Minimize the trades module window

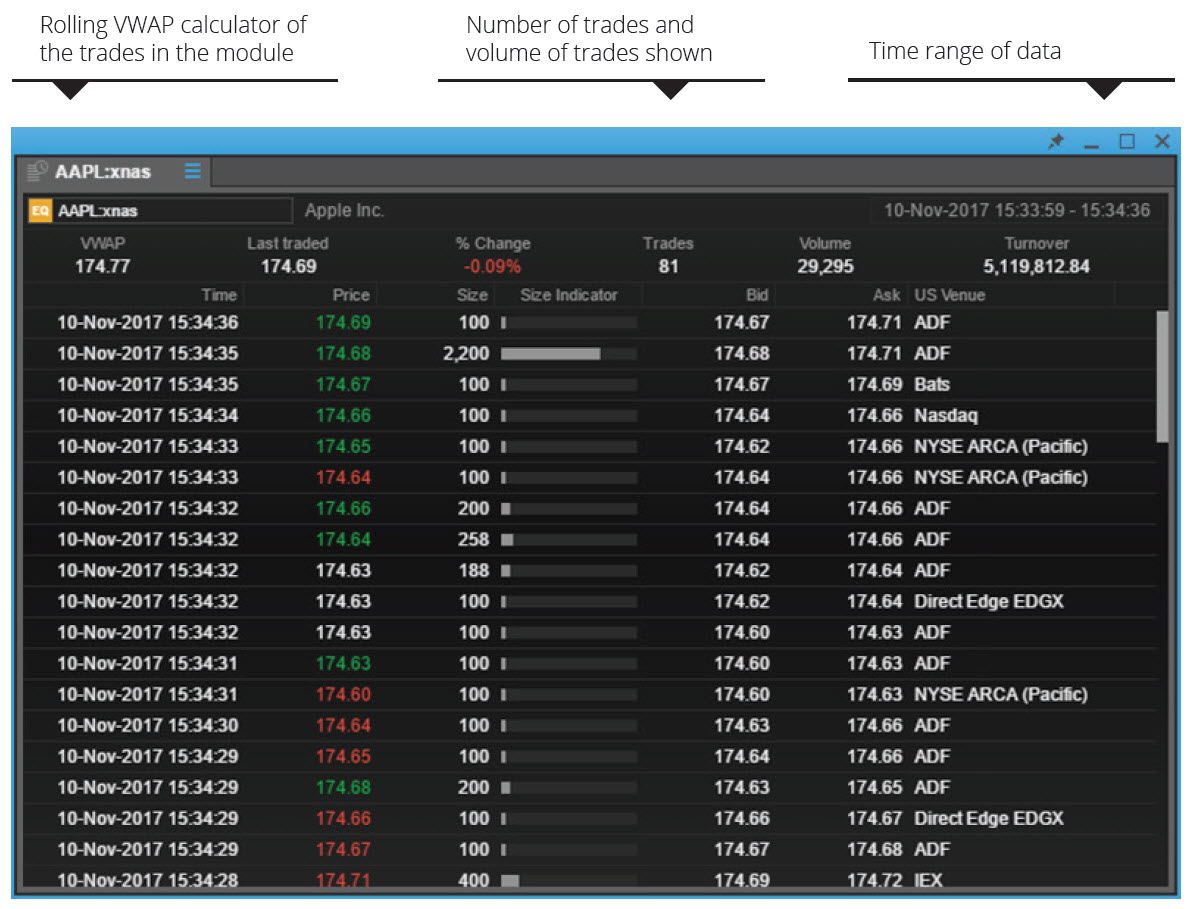[1091, 143]
